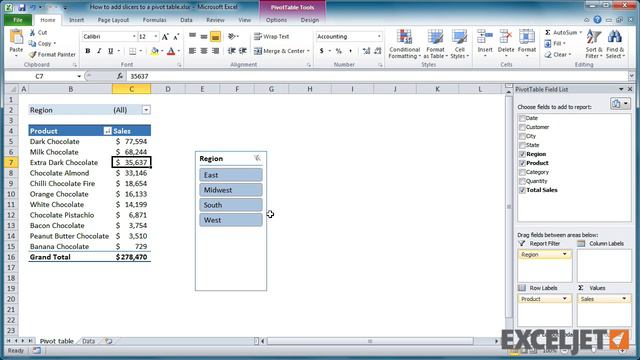Expand the Accounting number format dropdown
The width and height of the screenshot is (640, 360).
(379, 37)
